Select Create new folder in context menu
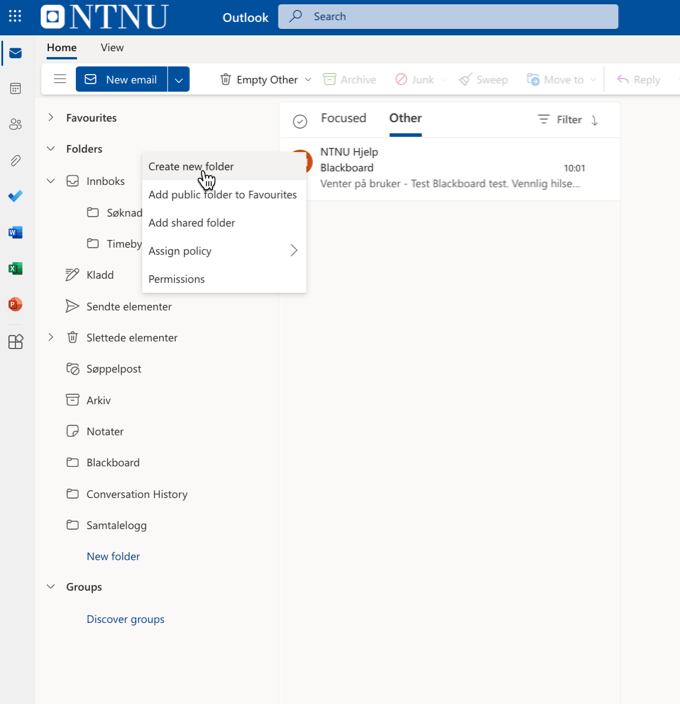 pyautogui.click(x=224, y=166)
